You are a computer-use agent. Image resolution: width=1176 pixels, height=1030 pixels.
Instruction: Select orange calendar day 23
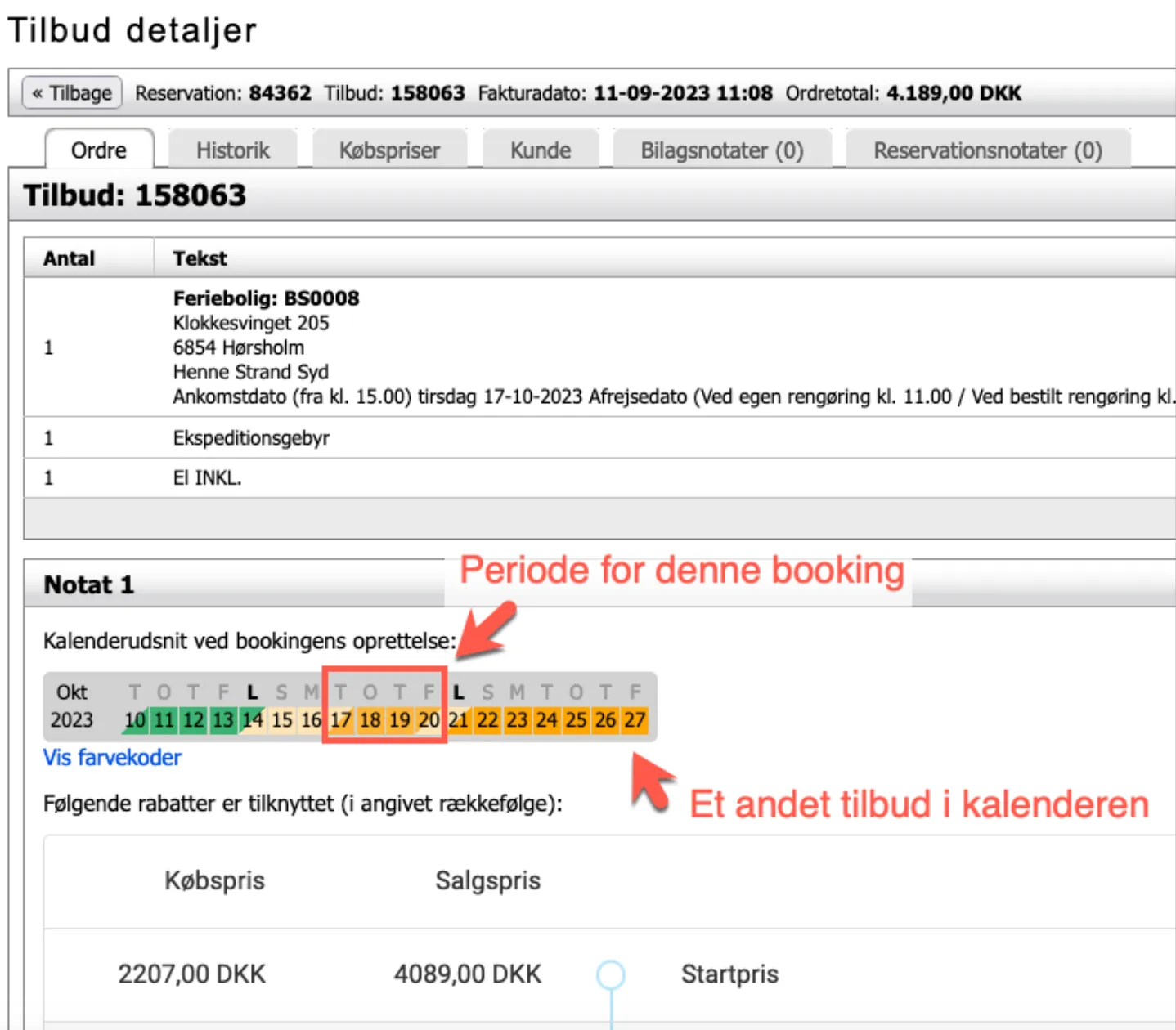517,720
